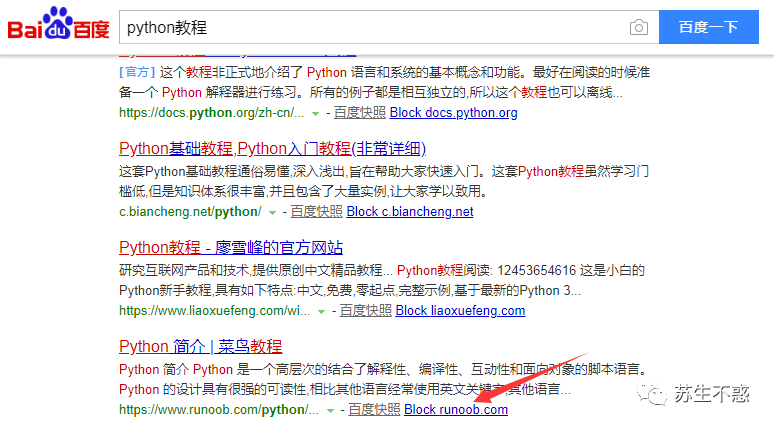Click the c.biancheng.net/python/ green URL
The height and width of the screenshot is (427, 774).
tap(191, 212)
